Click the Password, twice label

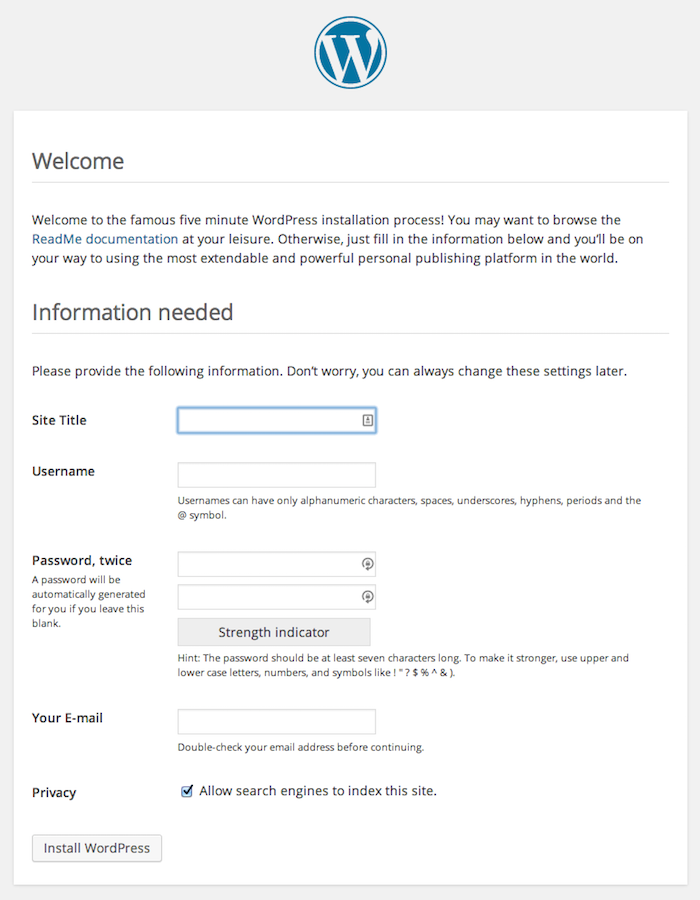(x=82, y=560)
